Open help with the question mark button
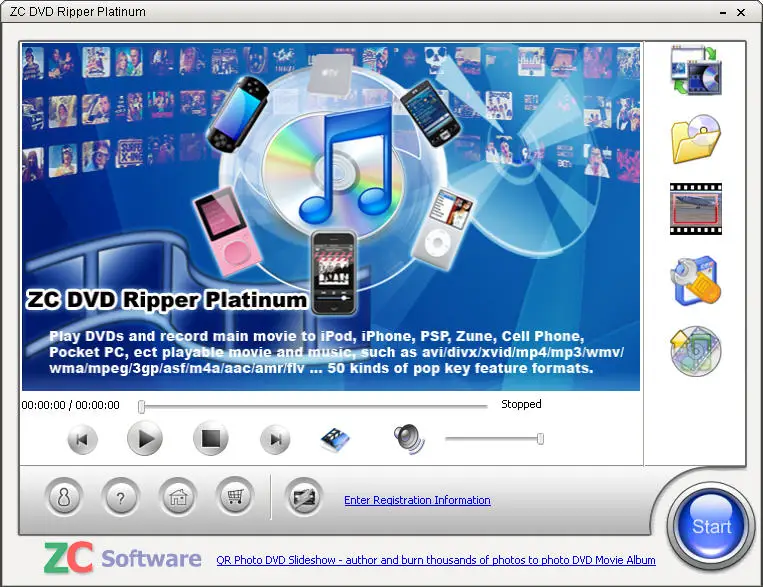This screenshot has height=587, width=763. tap(120, 497)
